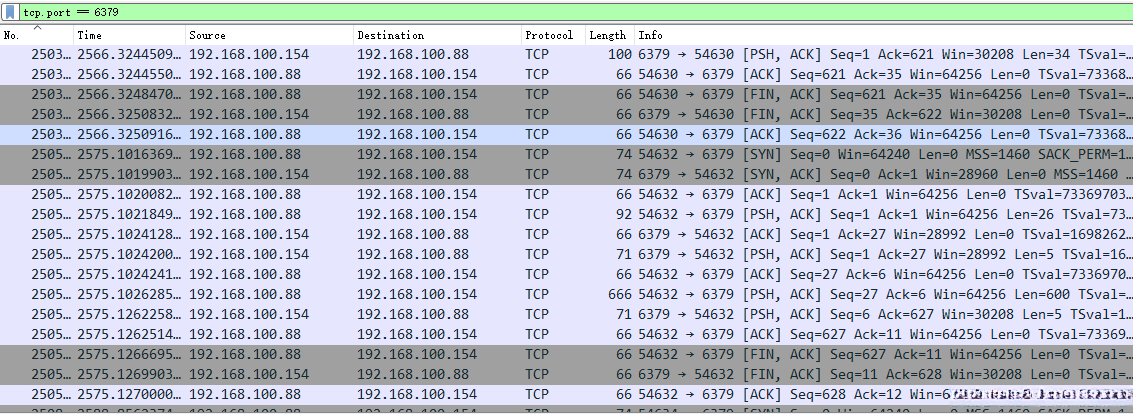
Task: Click the display filter bookmark icon
Action: (10, 12)
